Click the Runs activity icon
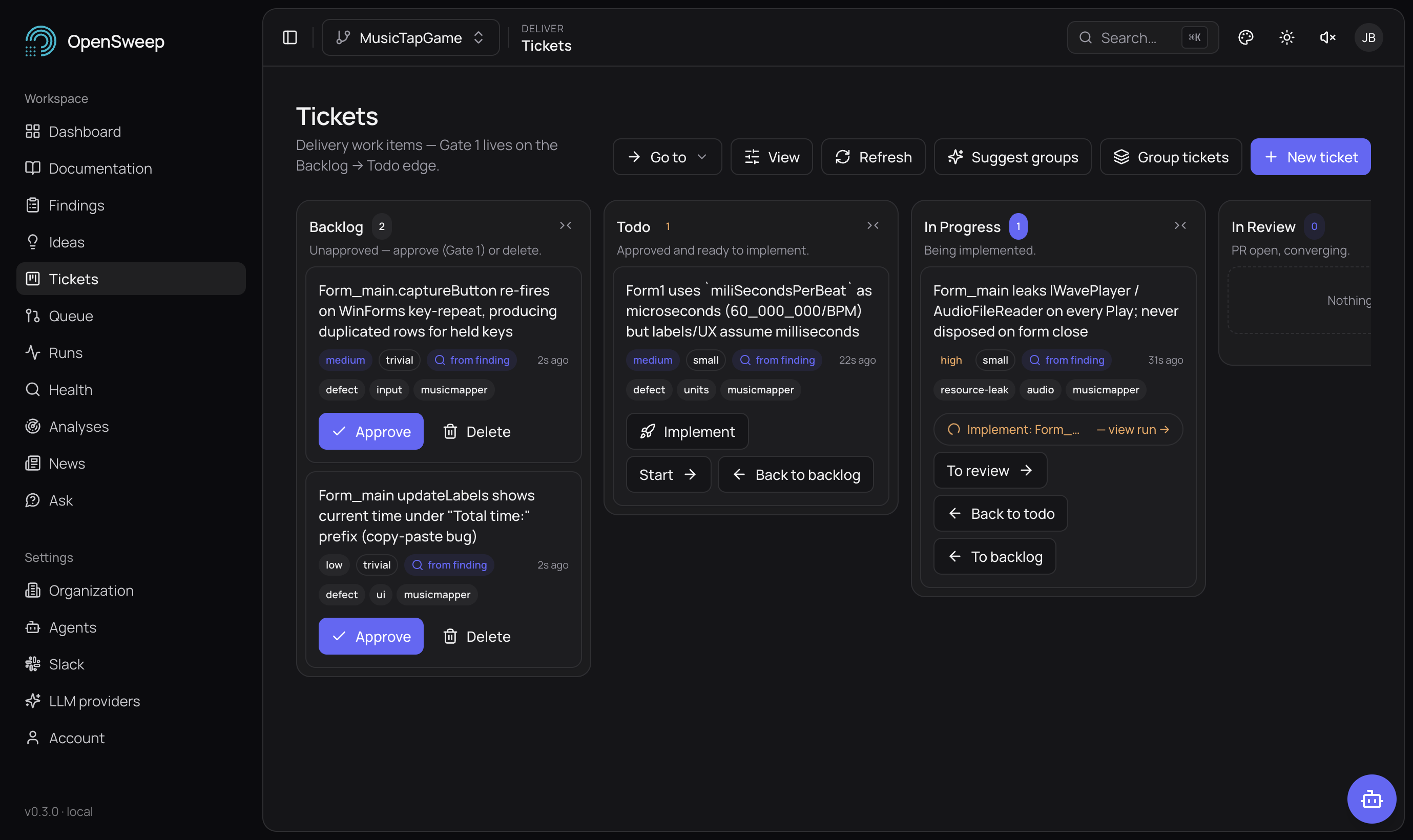 pyautogui.click(x=32, y=352)
